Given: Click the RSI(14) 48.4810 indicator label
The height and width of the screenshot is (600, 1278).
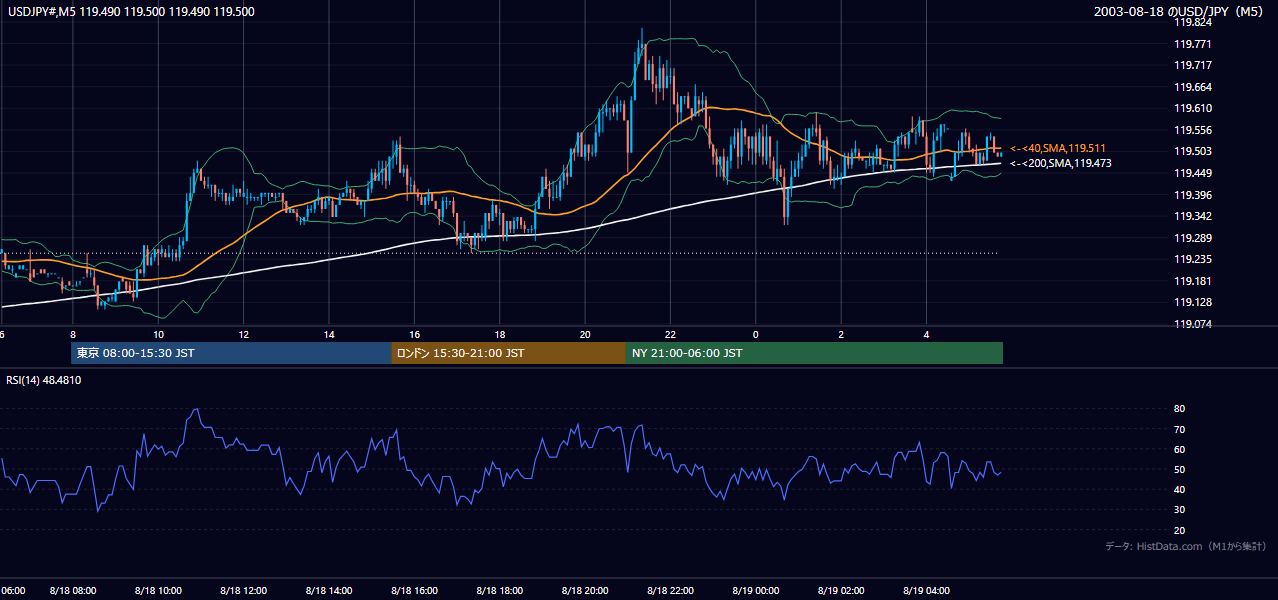Looking at the screenshot, I should 44,380.
